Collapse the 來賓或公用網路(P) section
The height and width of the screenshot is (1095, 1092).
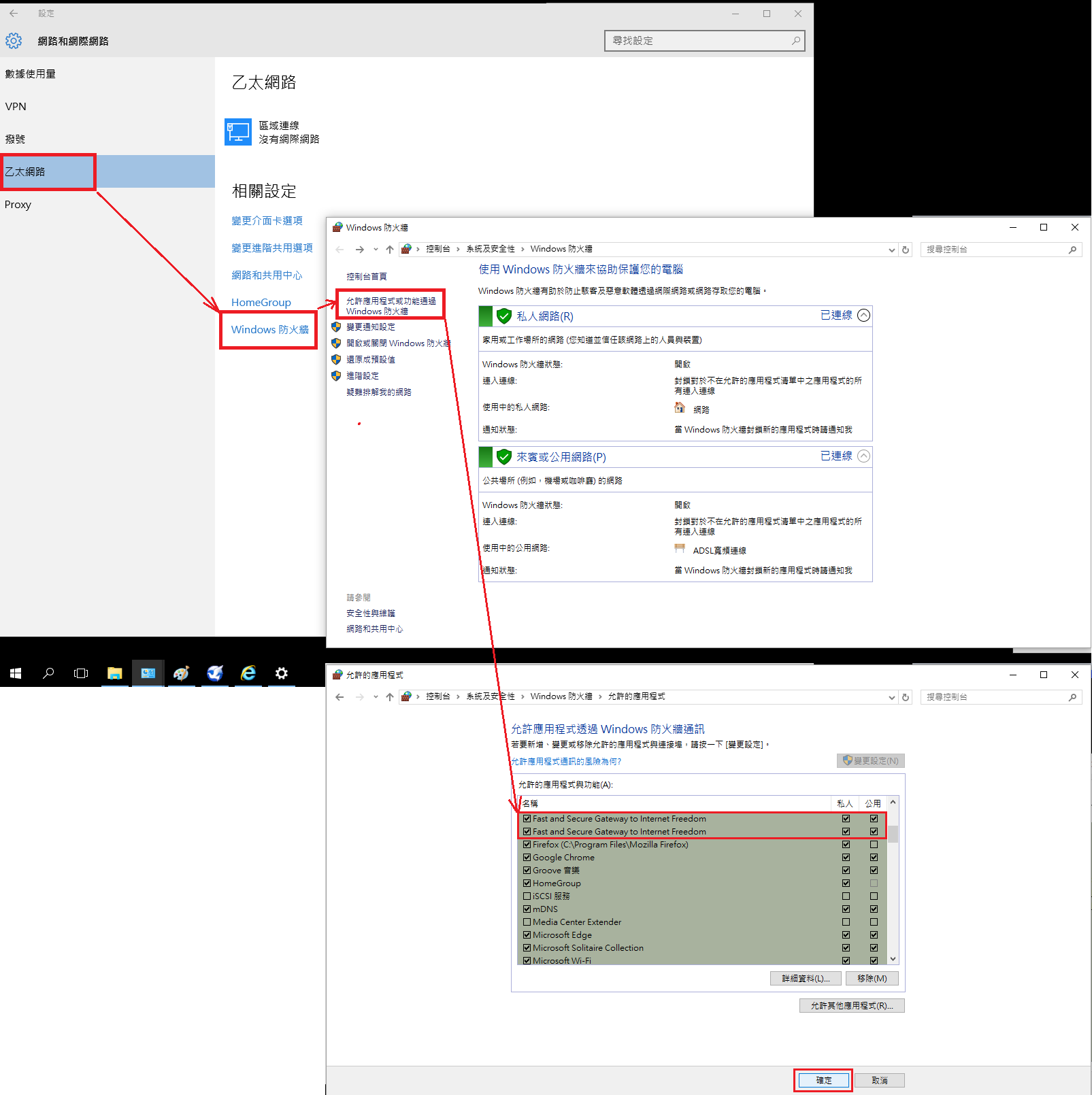click(863, 456)
